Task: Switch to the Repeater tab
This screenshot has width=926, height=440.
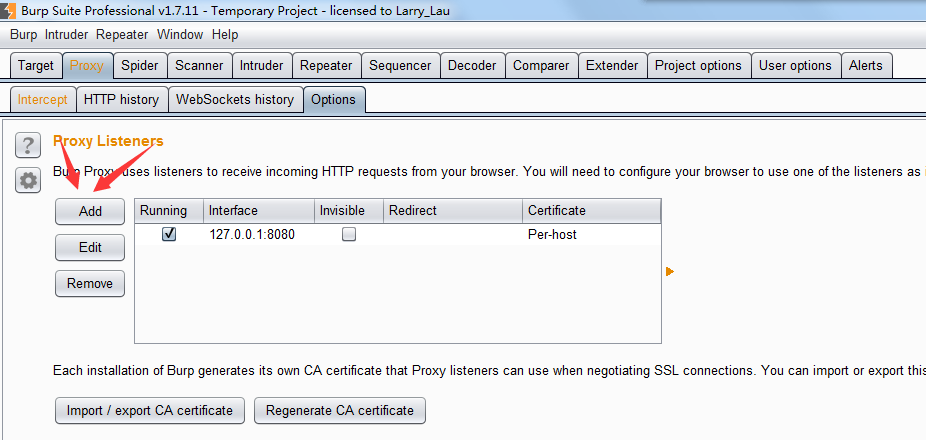Action: (326, 66)
